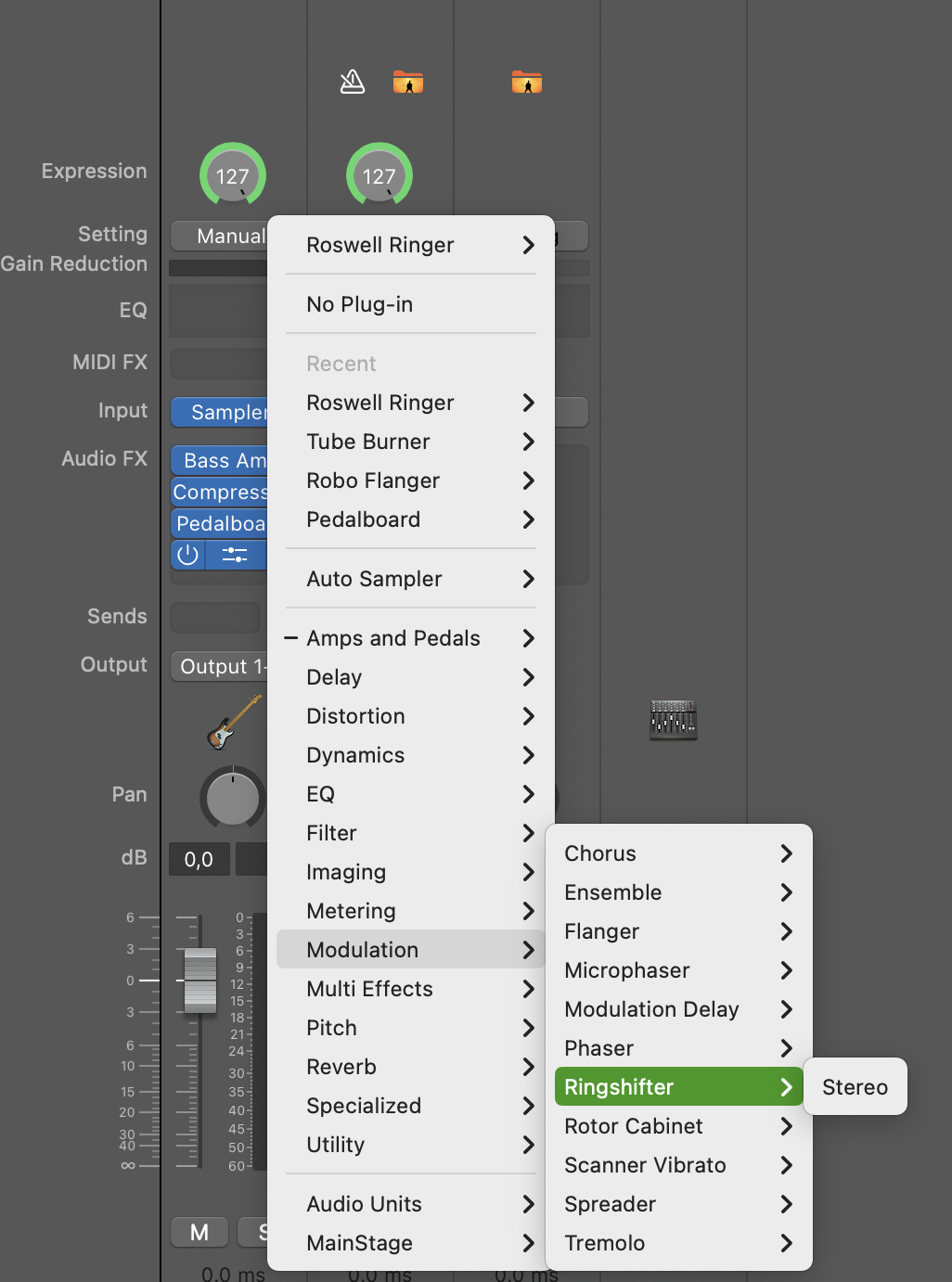
Task: Choose Microphaser in the Modulation submenu
Action: pos(679,970)
